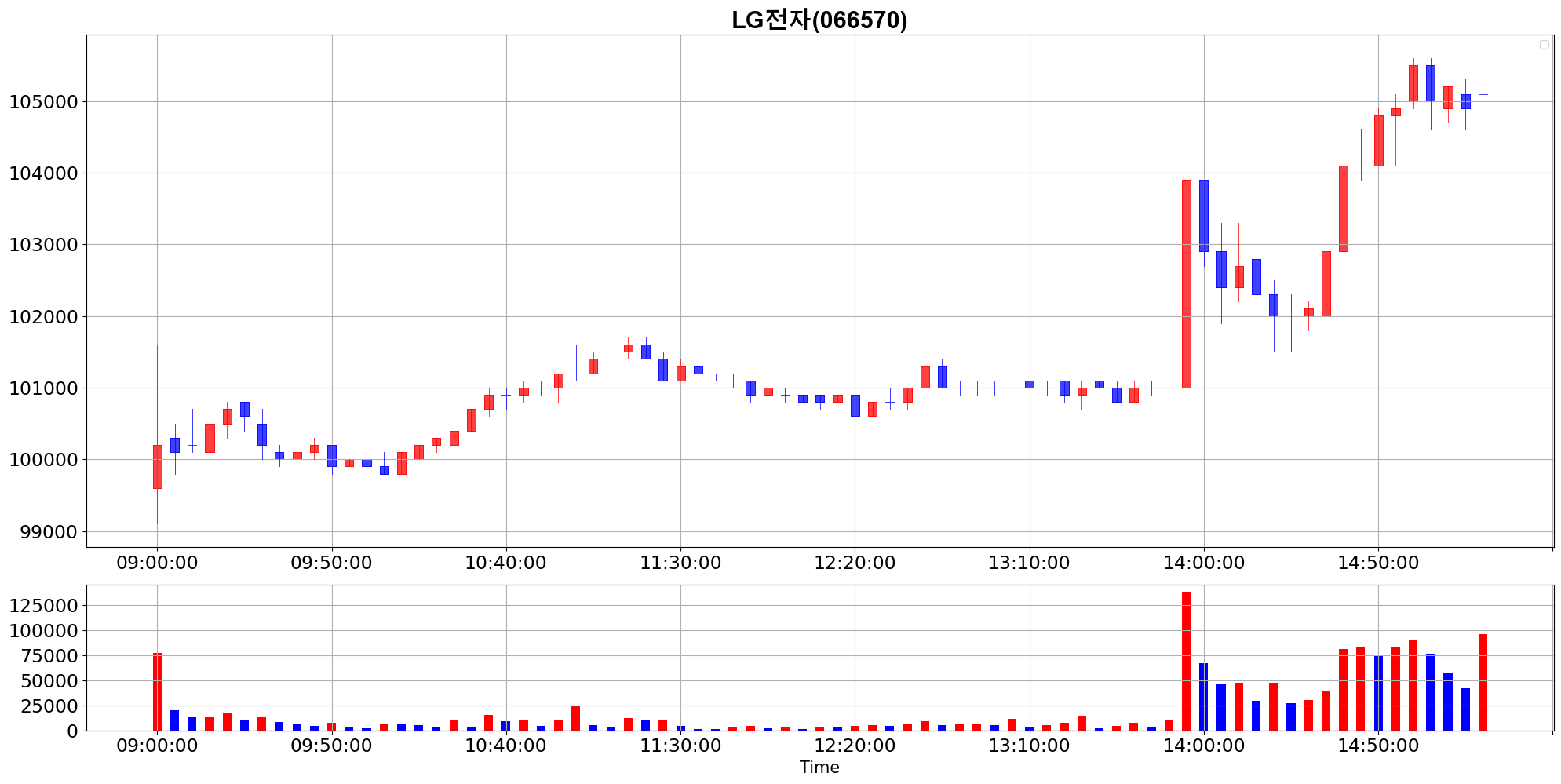Pick 09:50:00 tick label under price chart
Screen dimensions: 1561x784
[x=331, y=563]
